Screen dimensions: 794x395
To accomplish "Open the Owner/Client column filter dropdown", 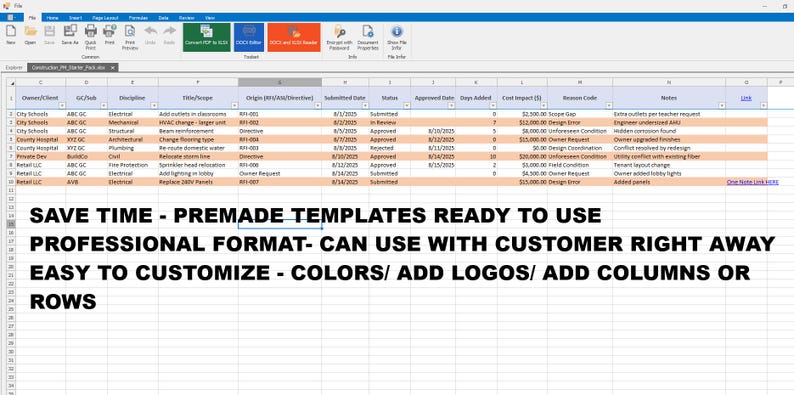I will [x=62, y=106].
